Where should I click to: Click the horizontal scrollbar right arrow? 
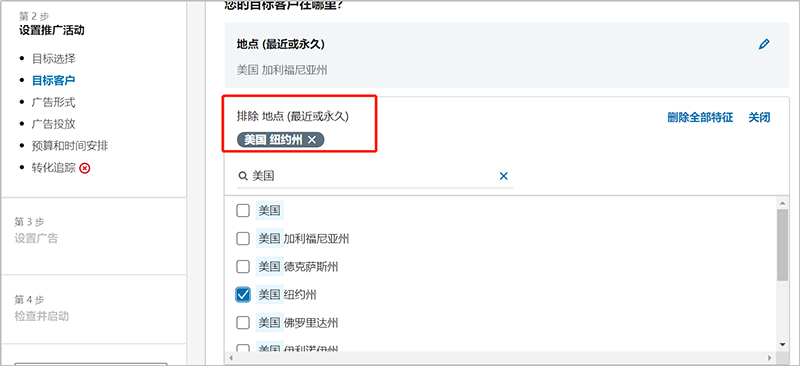(773, 357)
